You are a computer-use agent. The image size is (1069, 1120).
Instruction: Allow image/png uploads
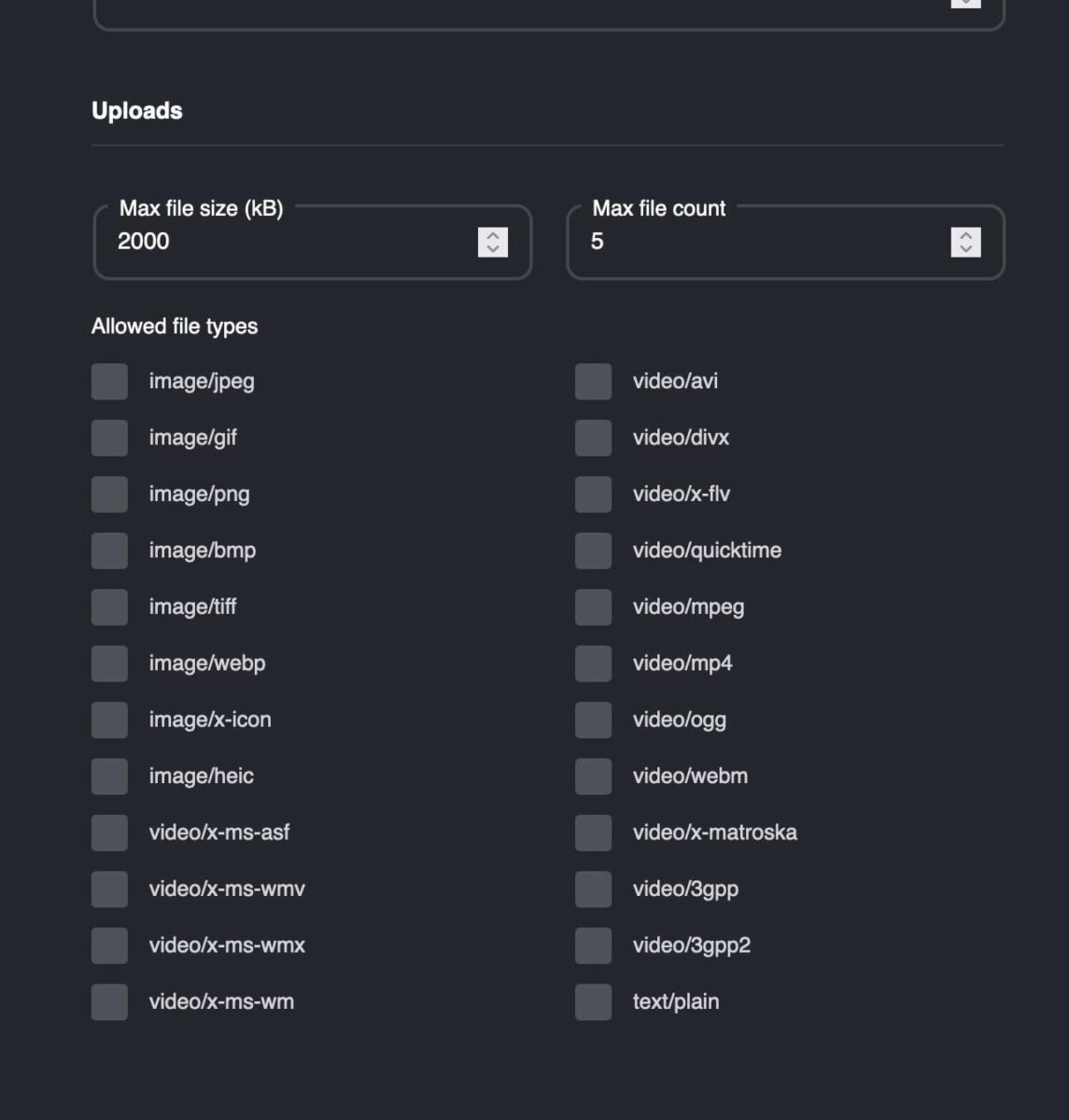point(108,495)
